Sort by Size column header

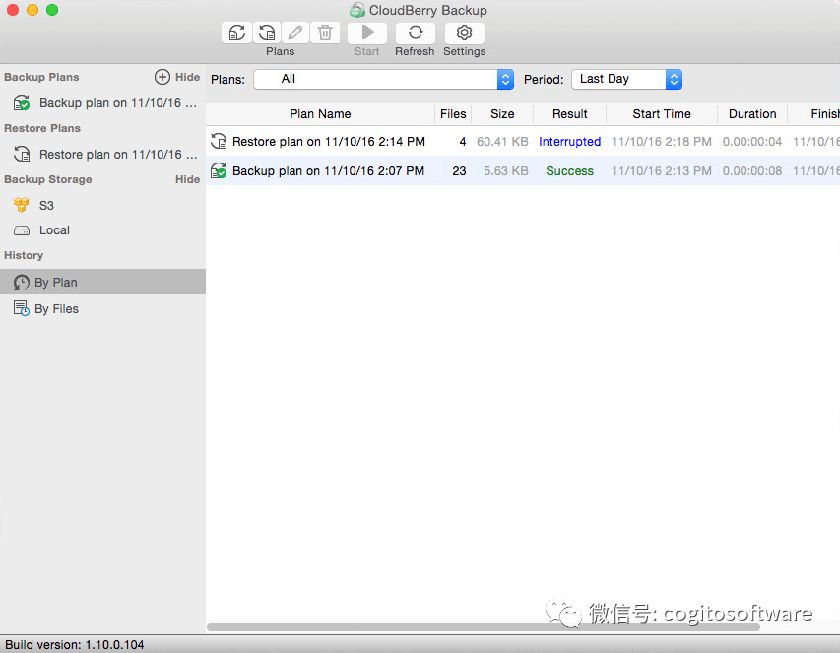pos(502,114)
